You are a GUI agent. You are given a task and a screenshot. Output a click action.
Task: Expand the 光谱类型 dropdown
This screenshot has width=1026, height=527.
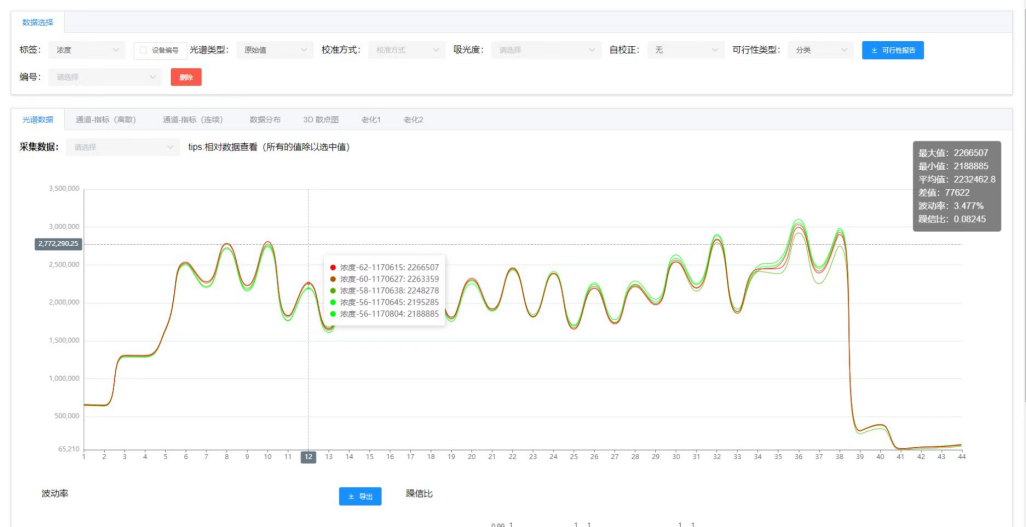pos(275,50)
